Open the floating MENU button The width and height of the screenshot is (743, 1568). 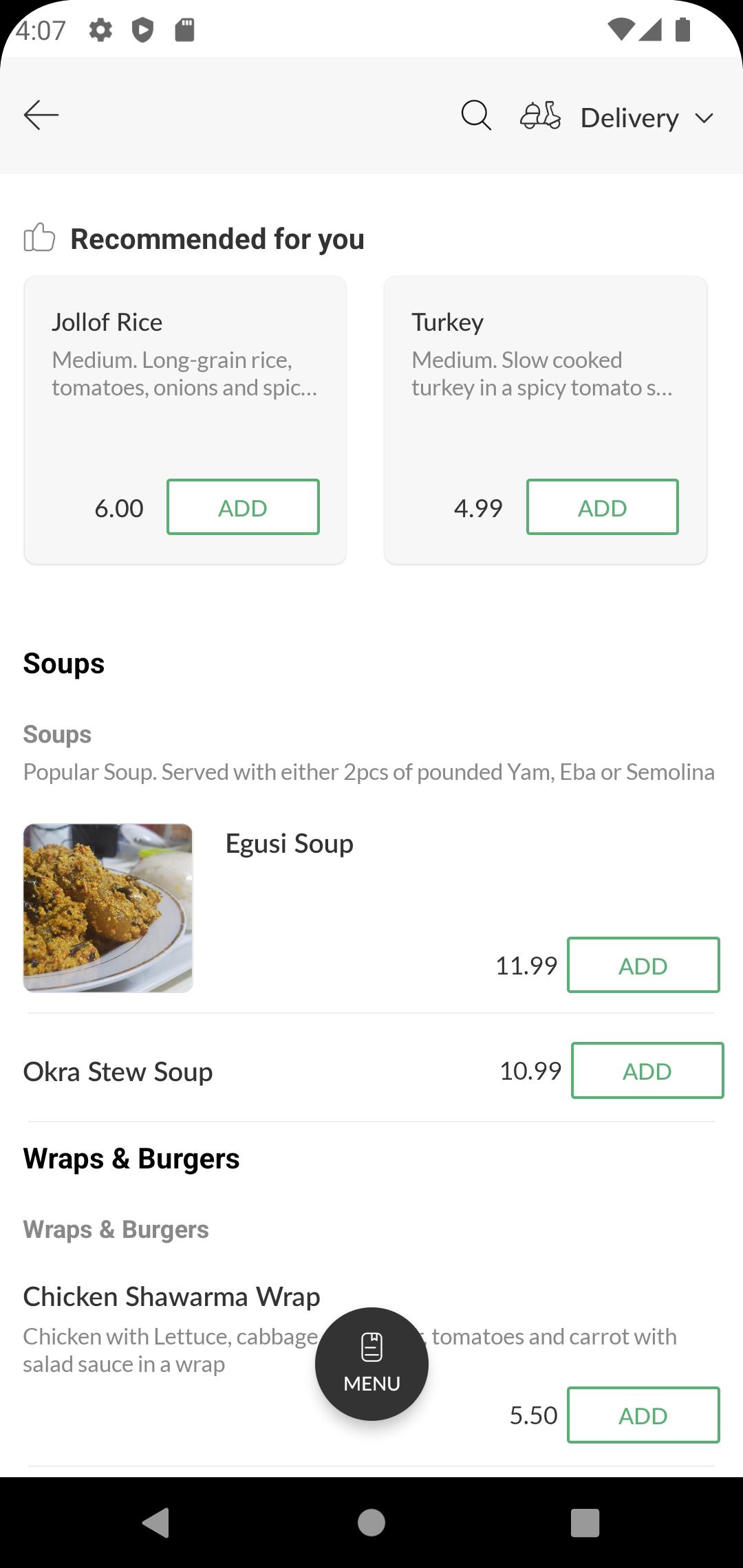[371, 1364]
